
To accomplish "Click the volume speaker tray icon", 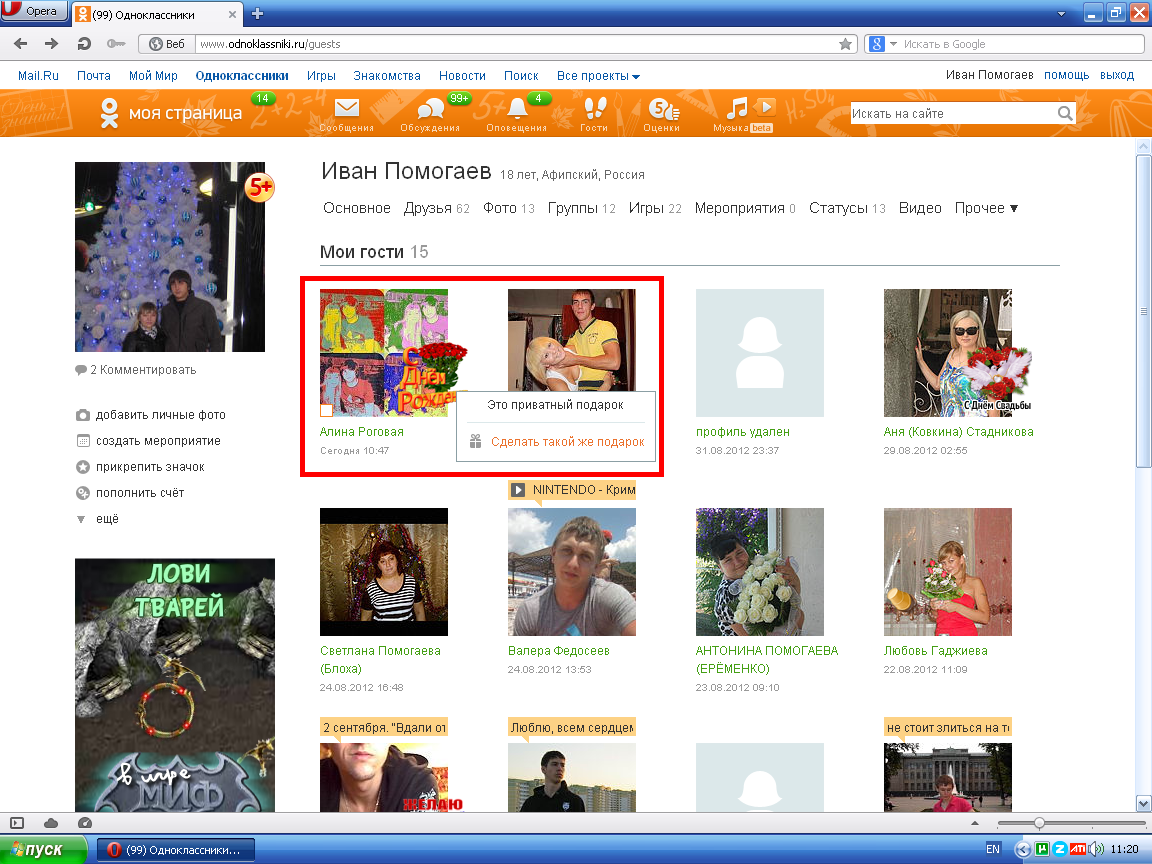I will click(x=1096, y=849).
